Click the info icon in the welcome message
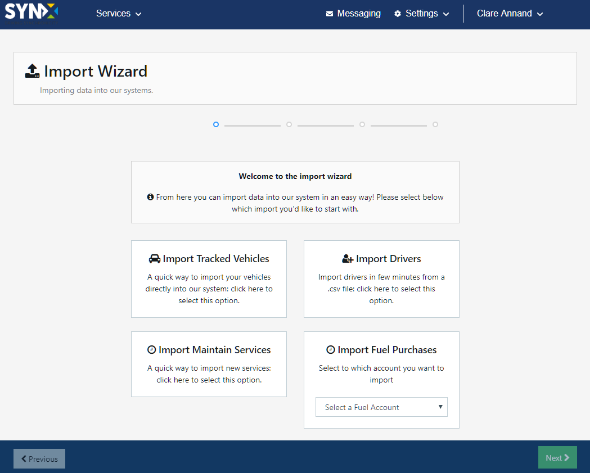This screenshot has width=590, height=475. (150, 197)
